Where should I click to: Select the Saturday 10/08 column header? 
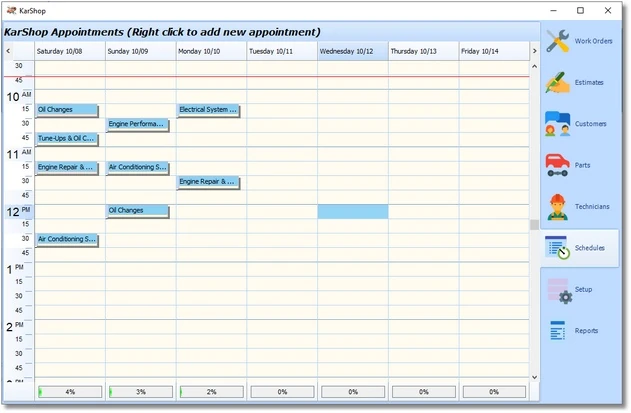(70, 51)
